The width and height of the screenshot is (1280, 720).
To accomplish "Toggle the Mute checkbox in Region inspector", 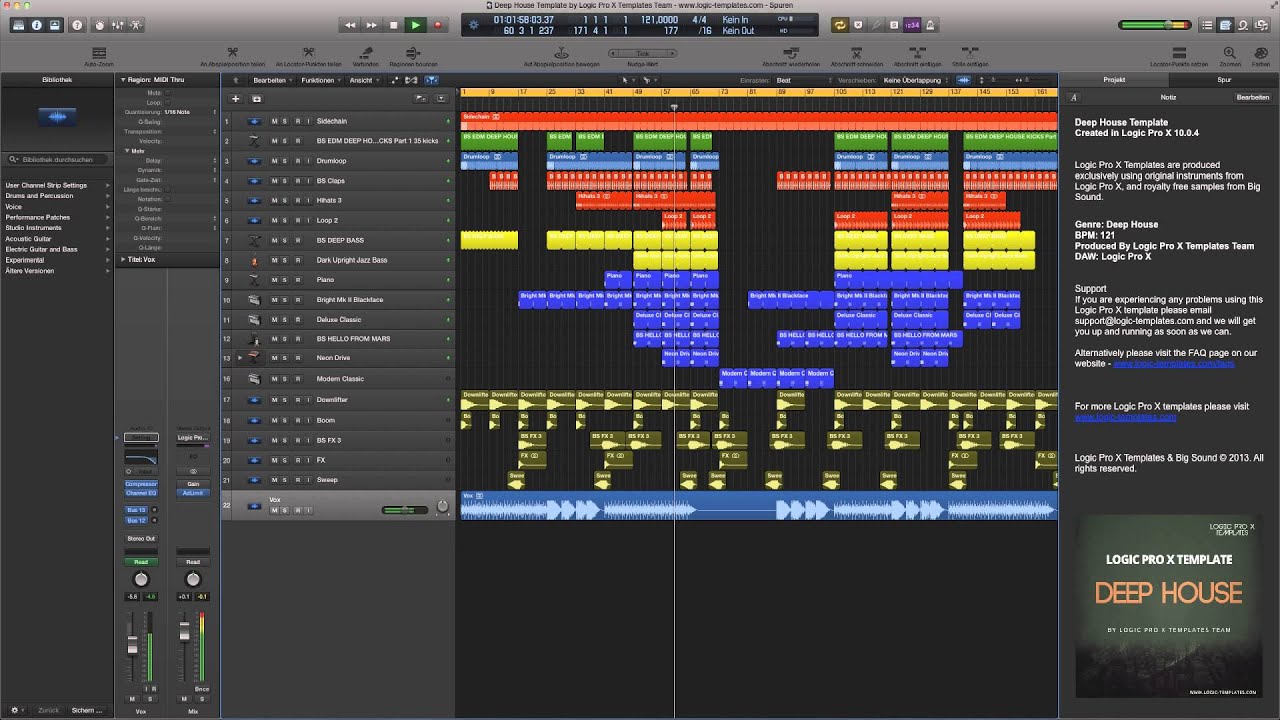I will pos(168,92).
